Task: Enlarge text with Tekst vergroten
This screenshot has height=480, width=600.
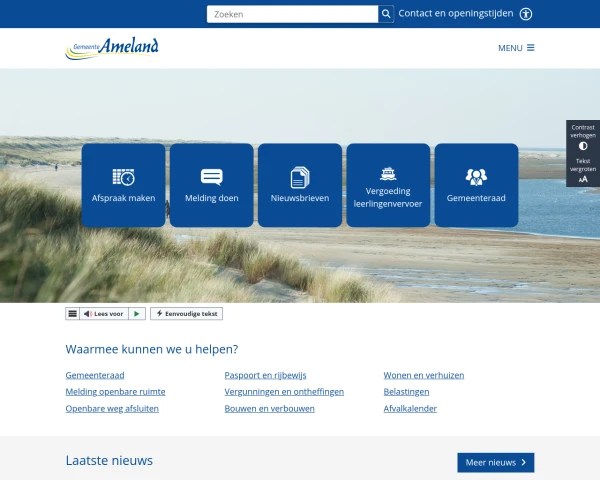Action: (583, 170)
